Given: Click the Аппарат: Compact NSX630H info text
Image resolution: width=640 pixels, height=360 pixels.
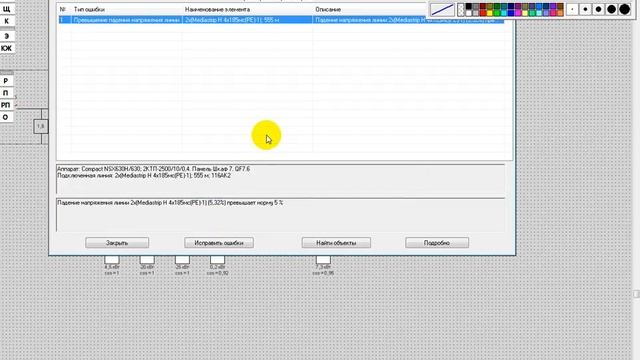Looking at the screenshot, I should point(153,169).
